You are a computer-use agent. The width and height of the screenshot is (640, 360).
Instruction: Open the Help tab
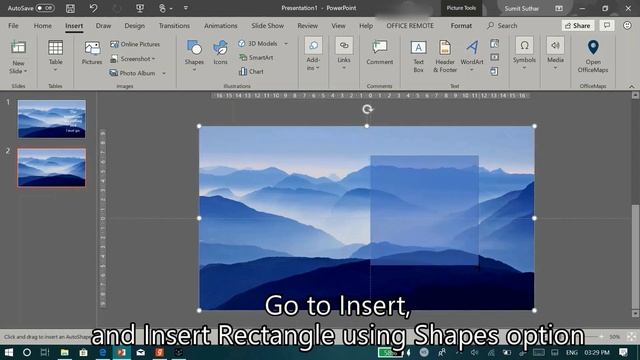(366, 25)
